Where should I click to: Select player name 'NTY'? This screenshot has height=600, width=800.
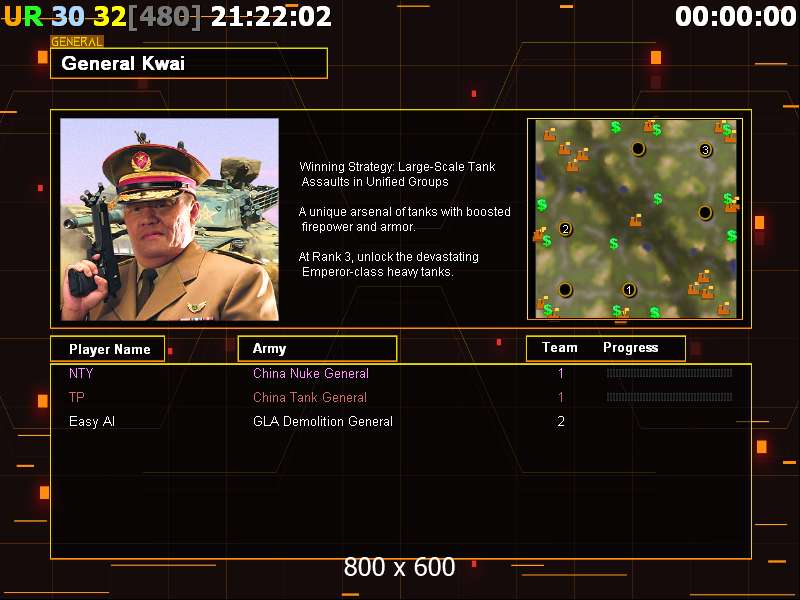tap(81, 373)
